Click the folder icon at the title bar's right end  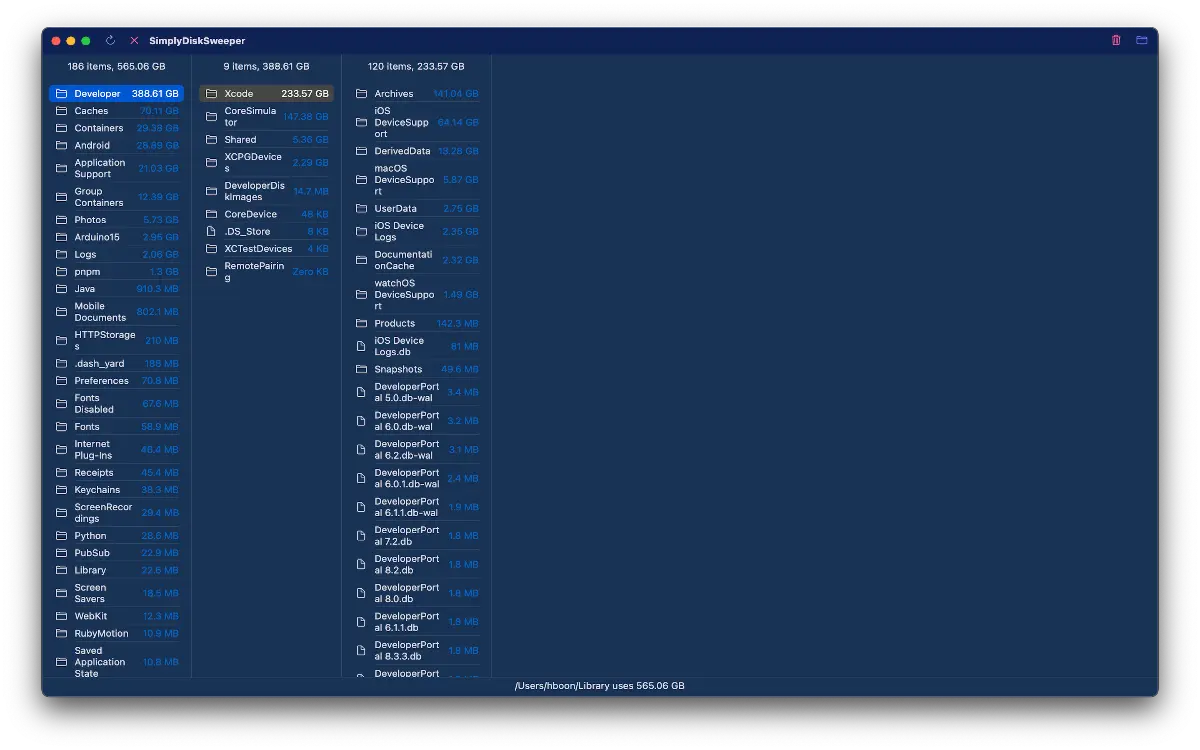pyautogui.click(x=1142, y=41)
